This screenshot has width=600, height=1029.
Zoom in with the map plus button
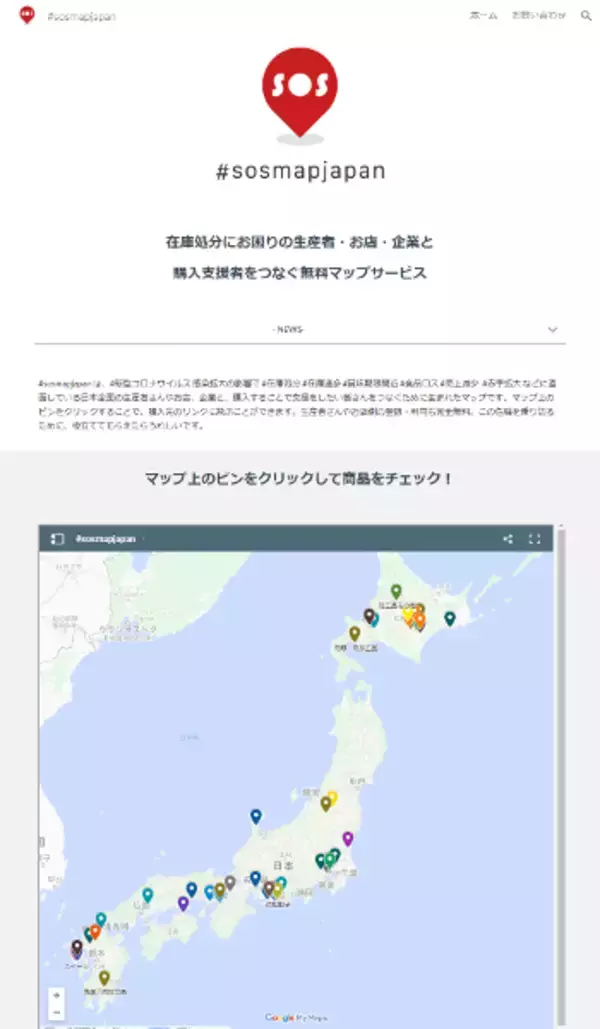56,995
